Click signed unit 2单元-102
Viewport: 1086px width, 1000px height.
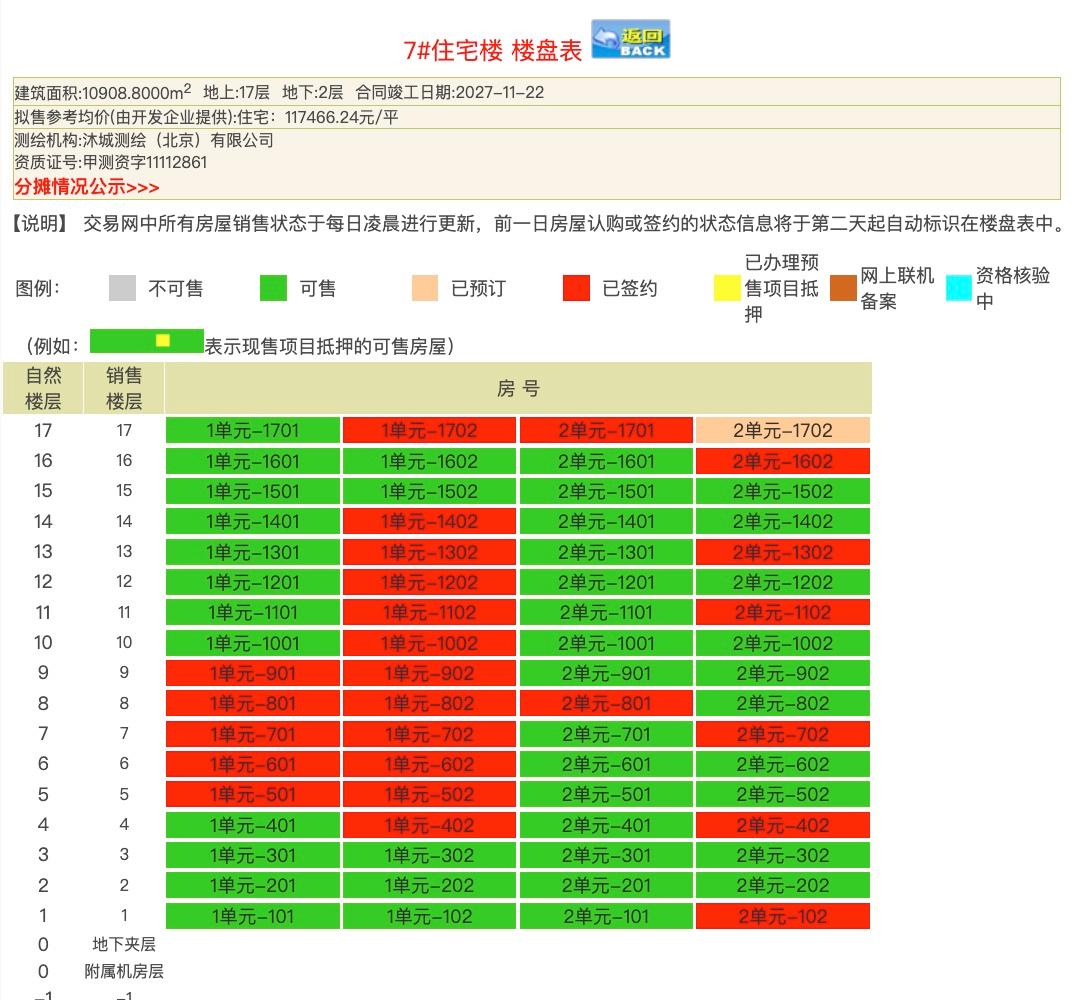782,916
